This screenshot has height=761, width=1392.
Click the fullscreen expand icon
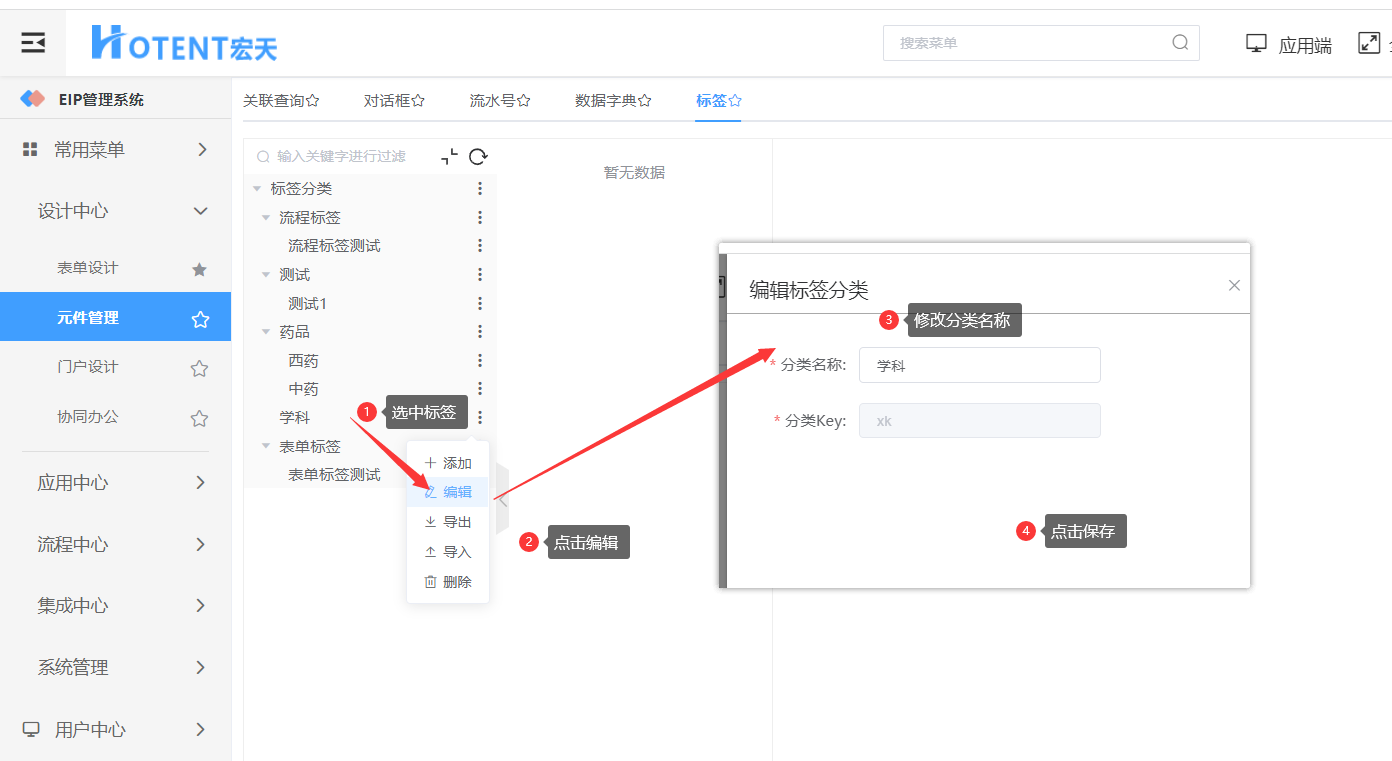(x=1369, y=43)
